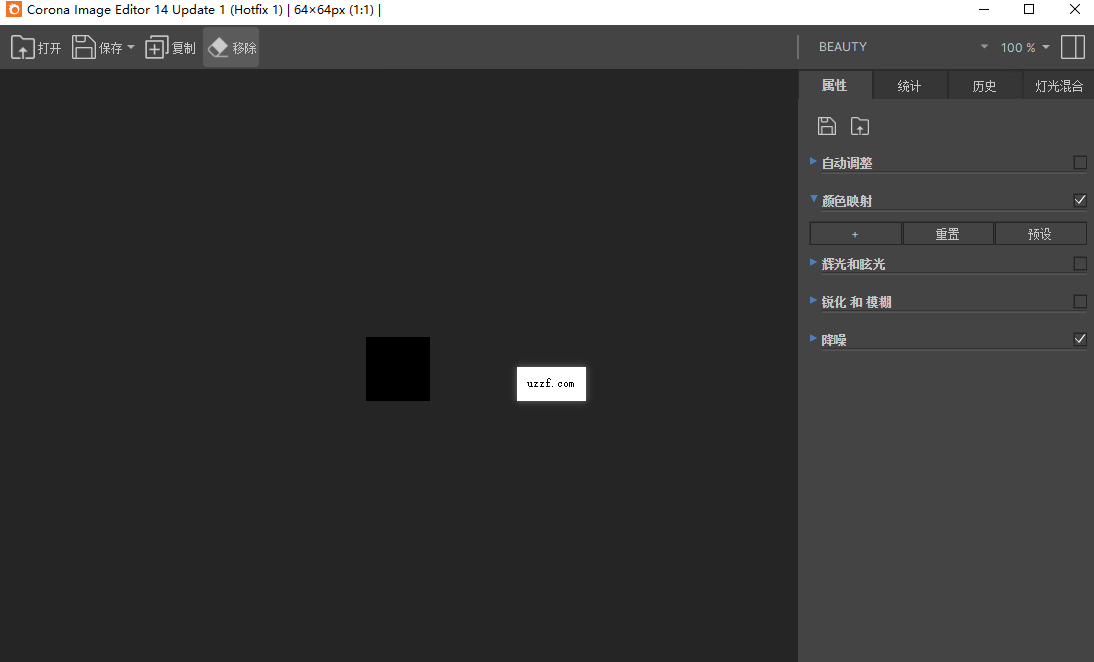The width and height of the screenshot is (1094, 662).
Task: Click the Copy (复制) icon
Action: click(x=157, y=47)
